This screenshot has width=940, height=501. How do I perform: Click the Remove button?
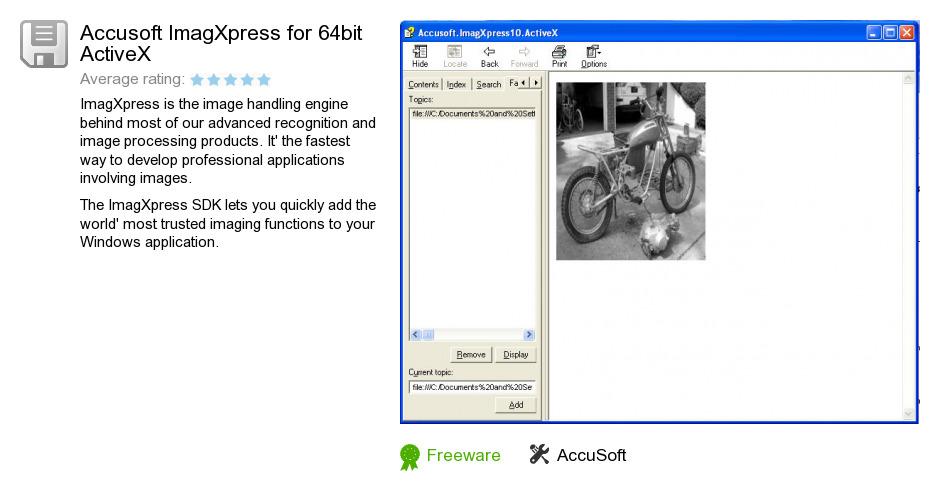pos(471,355)
